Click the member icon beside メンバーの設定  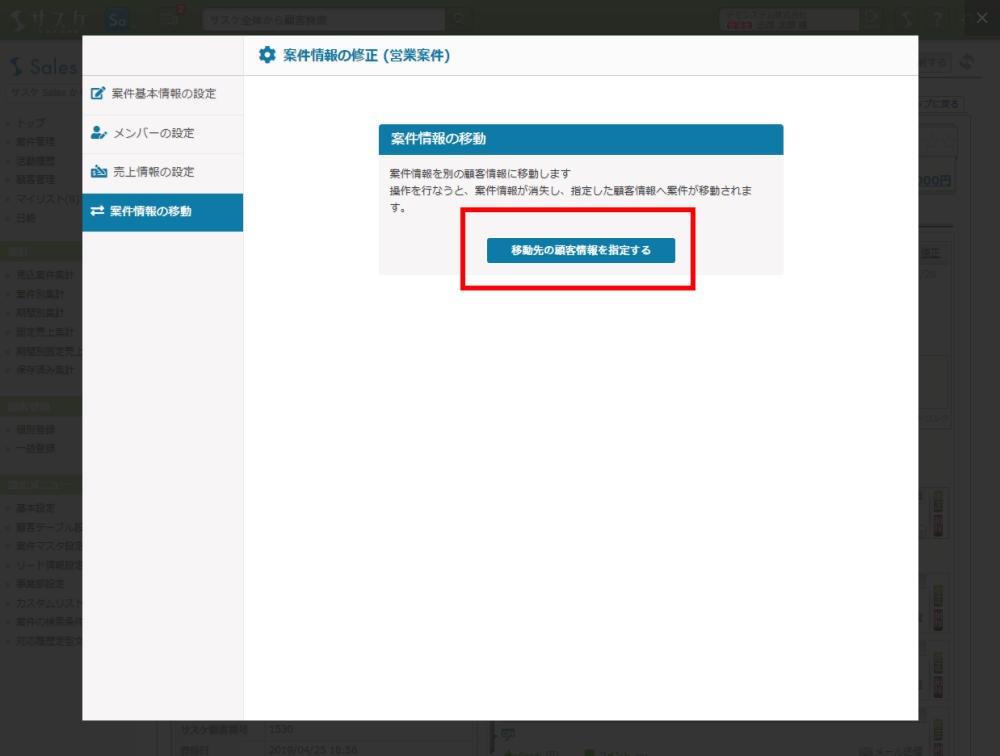tap(98, 133)
